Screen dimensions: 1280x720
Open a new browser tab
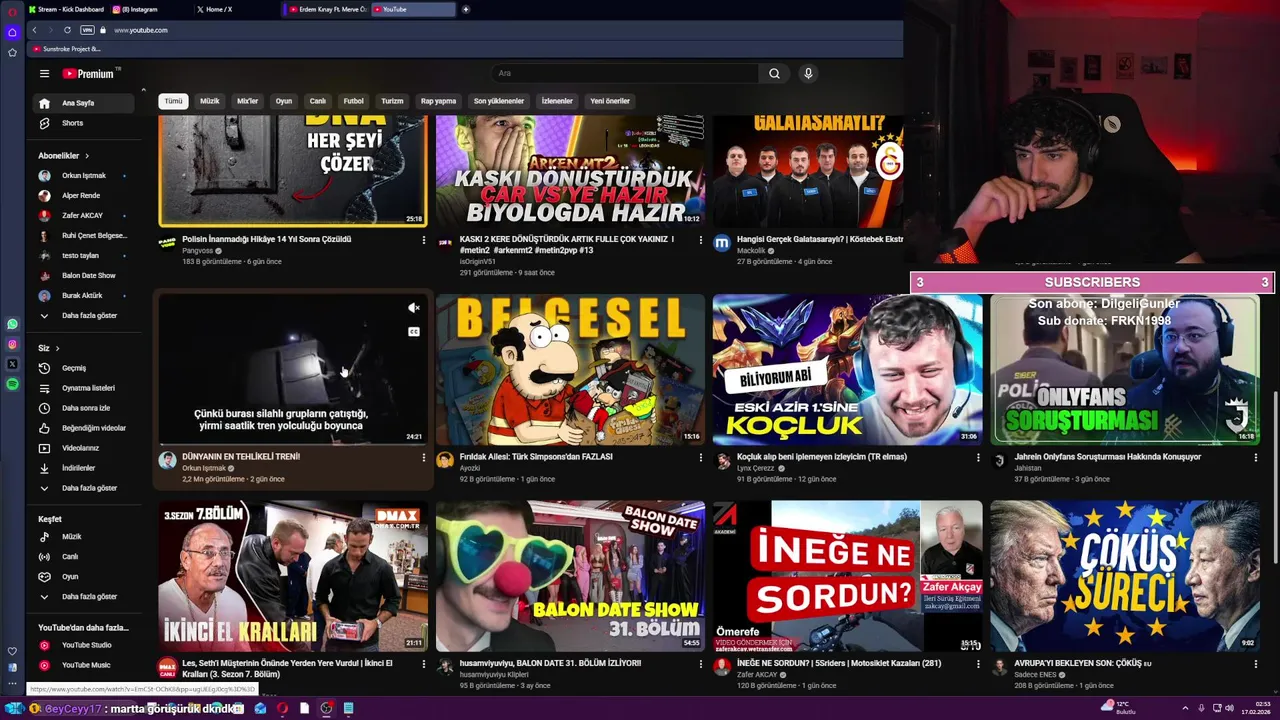pos(465,9)
